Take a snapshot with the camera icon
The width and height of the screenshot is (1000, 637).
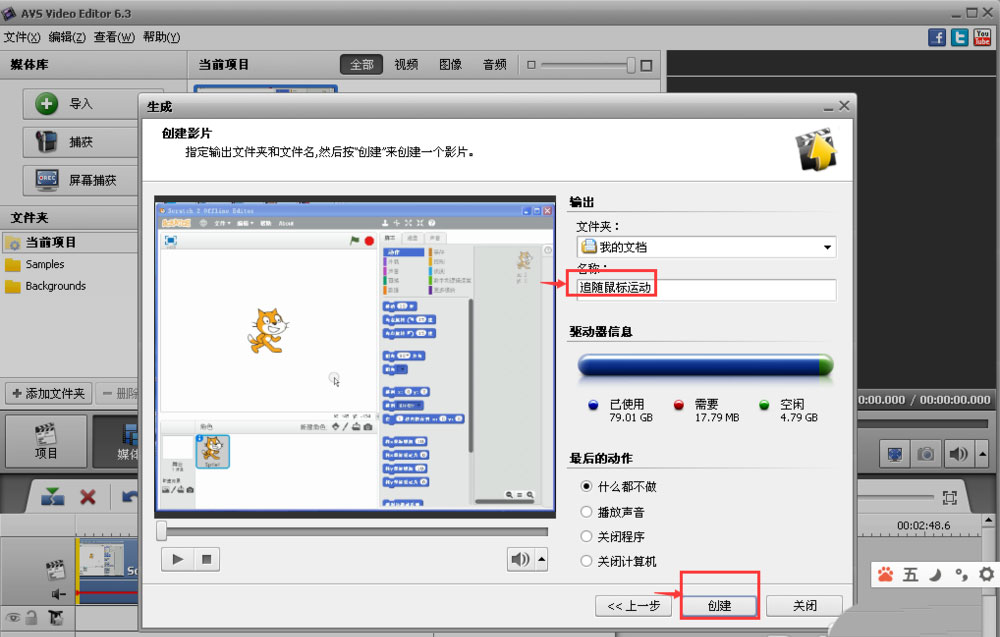pyautogui.click(x=925, y=454)
